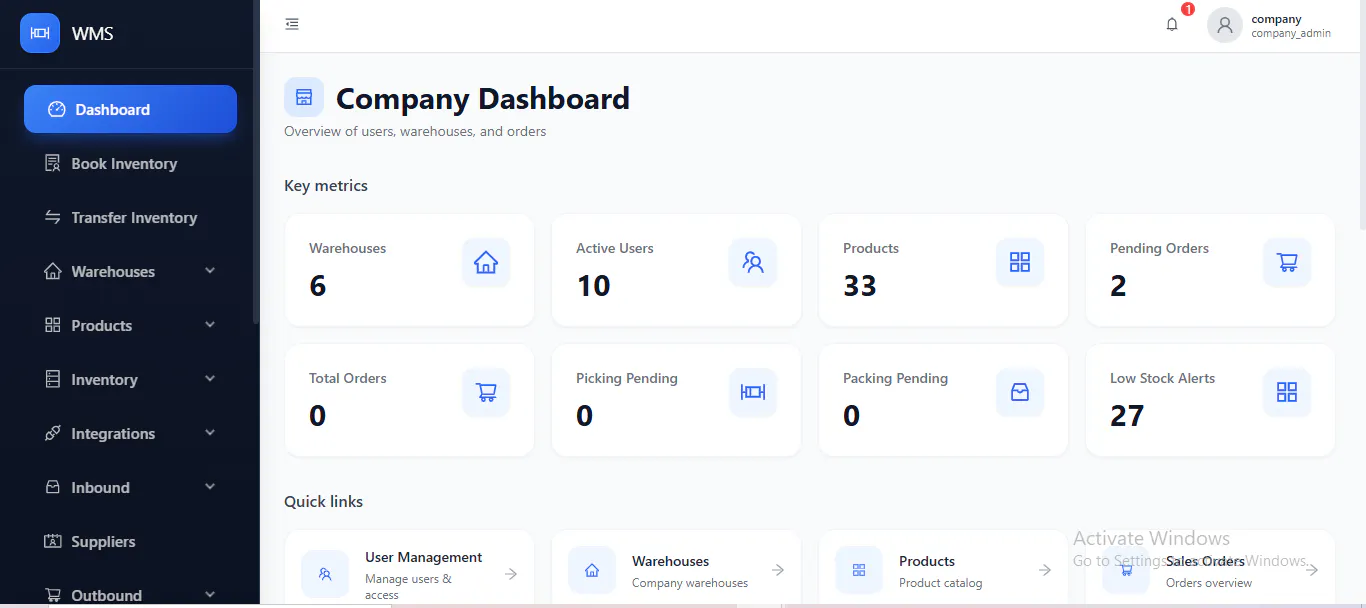Expand the Integrations sidebar chevron
Screen dimensions: 1366x608
click(x=210, y=433)
